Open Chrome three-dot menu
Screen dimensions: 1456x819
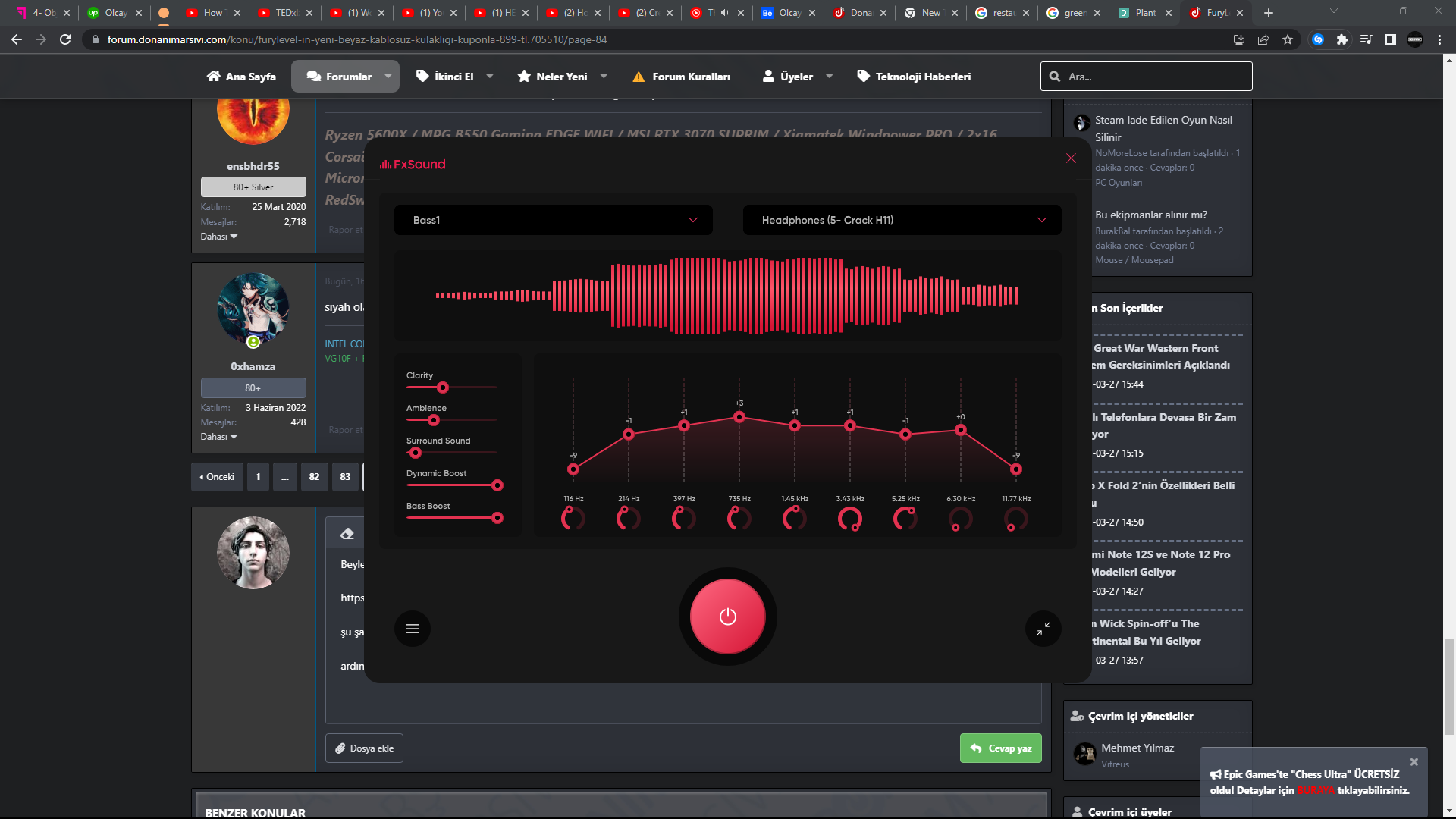point(1439,39)
